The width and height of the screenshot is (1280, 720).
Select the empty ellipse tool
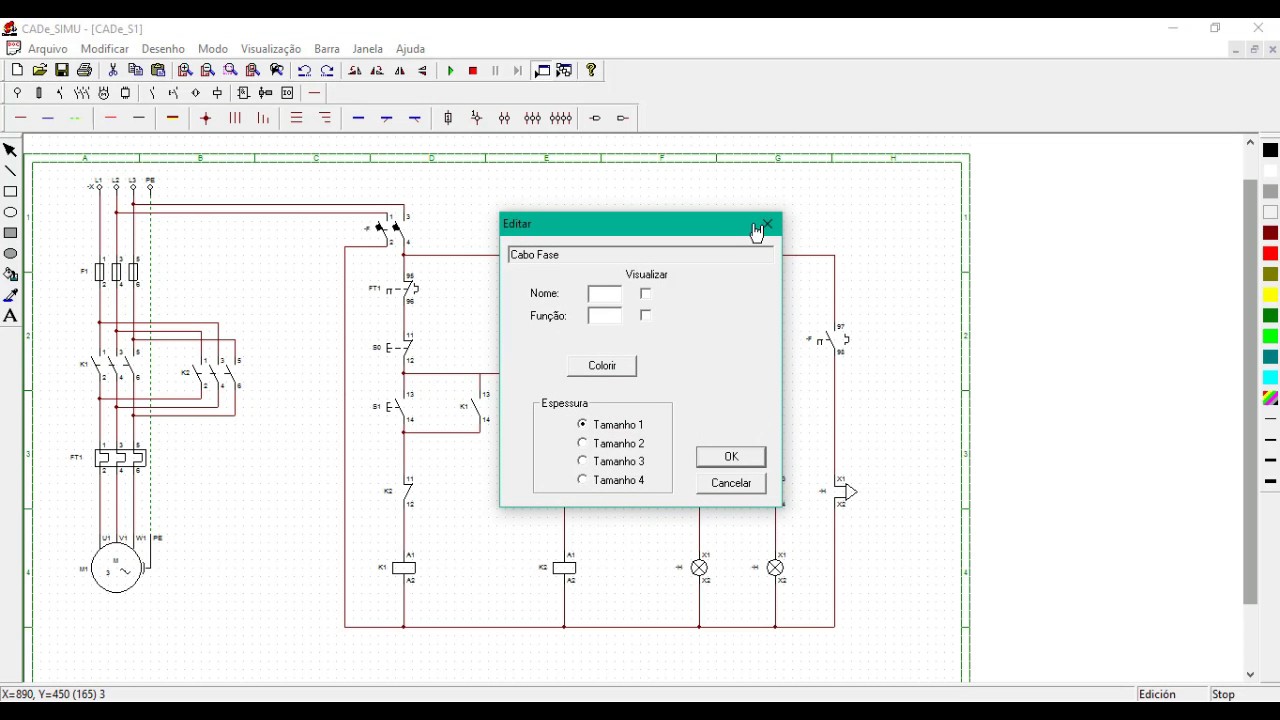(10, 212)
